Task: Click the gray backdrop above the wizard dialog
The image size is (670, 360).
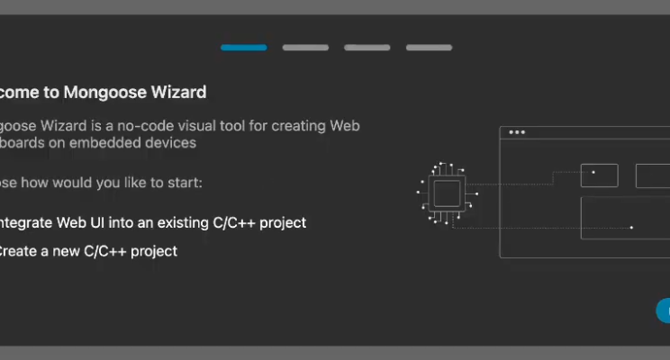Action: (x=335, y=7)
